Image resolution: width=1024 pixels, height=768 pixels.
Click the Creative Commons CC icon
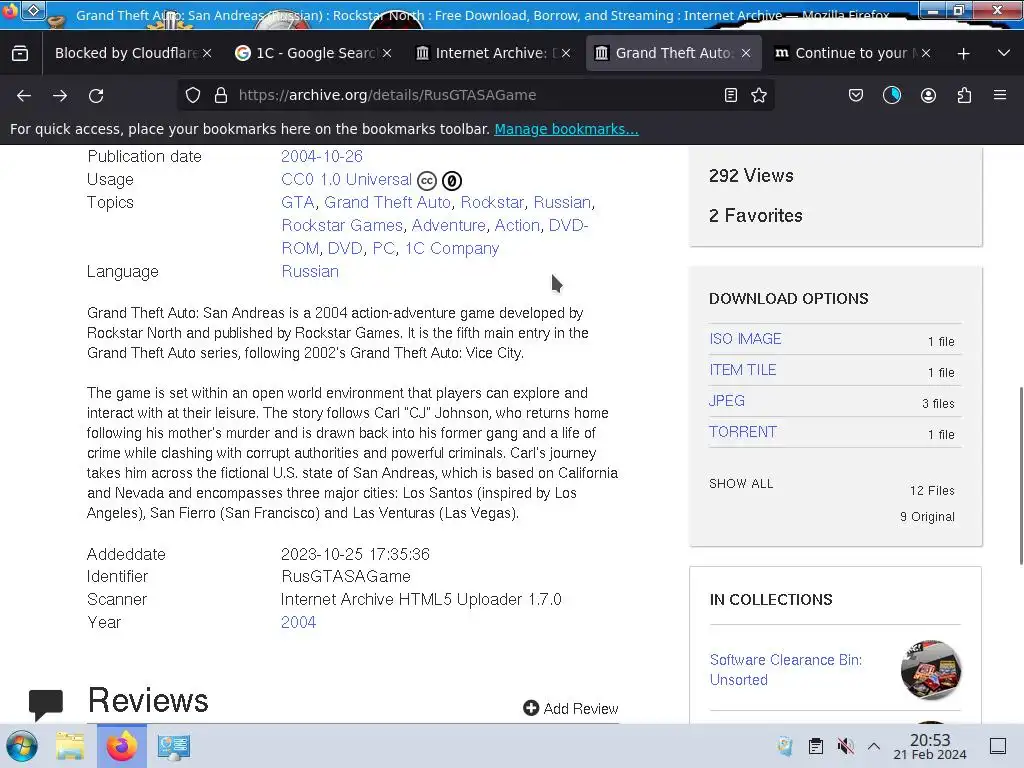pyautogui.click(x=426, y=181)
